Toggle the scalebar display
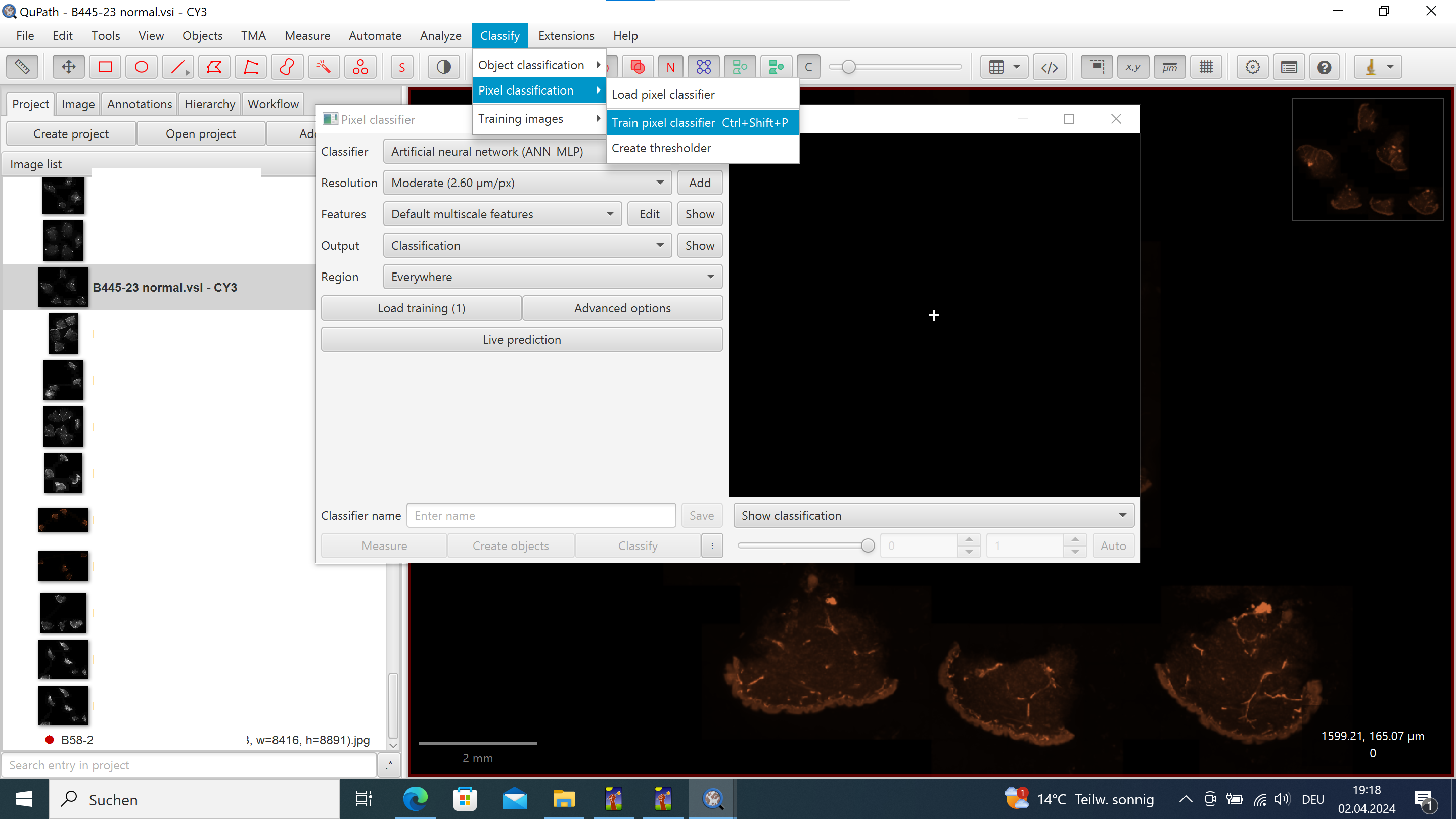 pos(1170,66)
